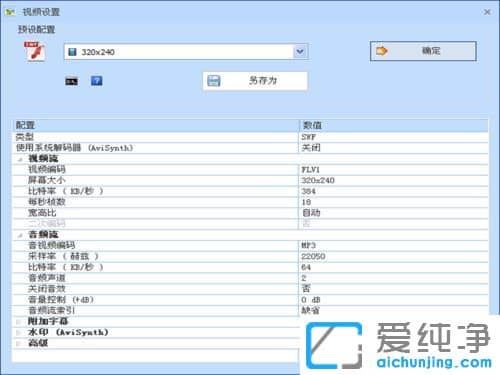Screen dimensions: 500x375
Task: Select the 音视频编码 row
Action: [x=251, y=245]
